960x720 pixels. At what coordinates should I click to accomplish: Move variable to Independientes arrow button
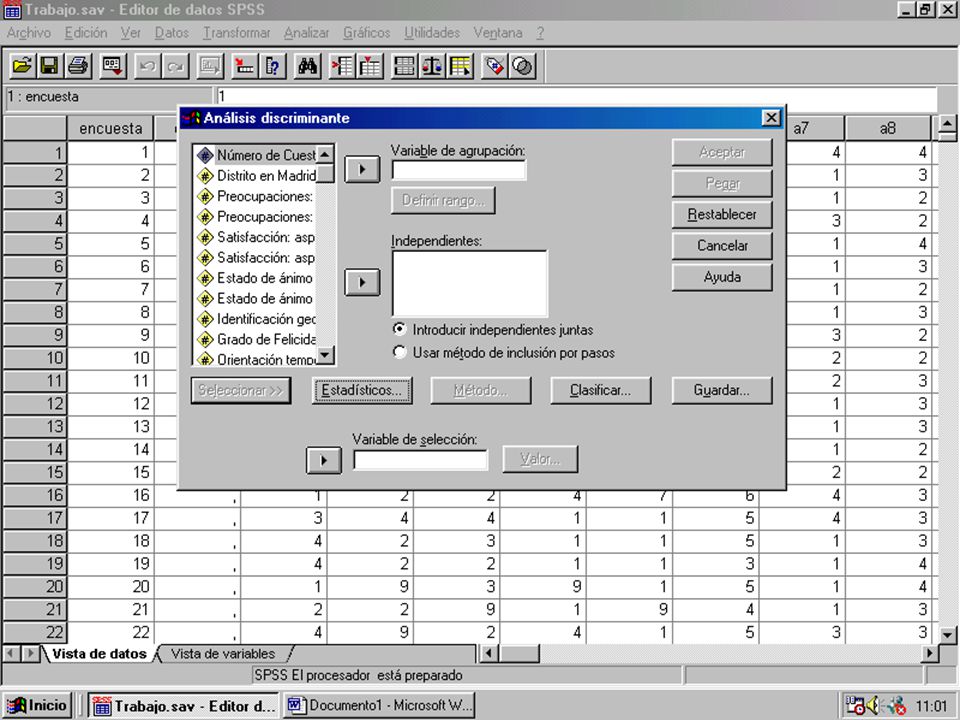click(362, 282)
